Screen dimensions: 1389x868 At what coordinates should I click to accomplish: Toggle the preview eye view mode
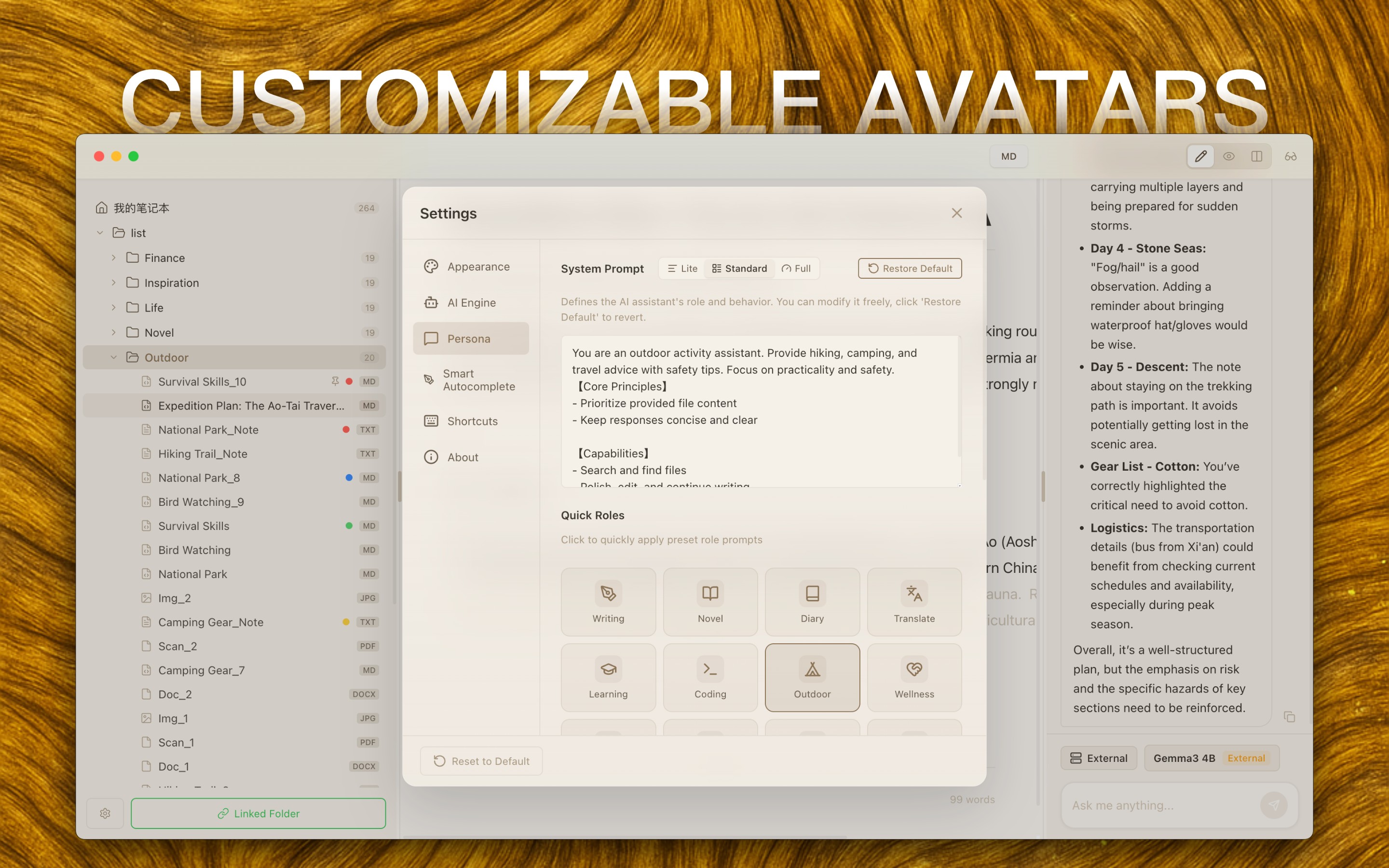[1228, 156]
